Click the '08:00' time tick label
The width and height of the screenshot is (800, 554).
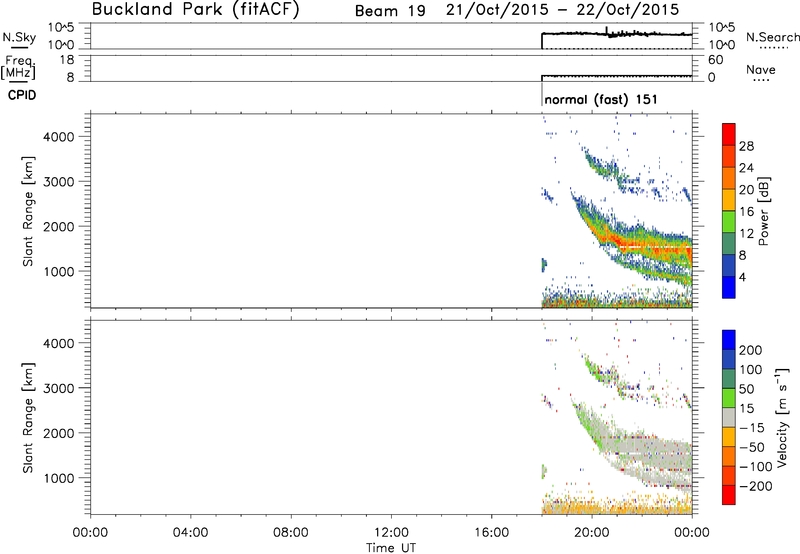pos(290,533)
